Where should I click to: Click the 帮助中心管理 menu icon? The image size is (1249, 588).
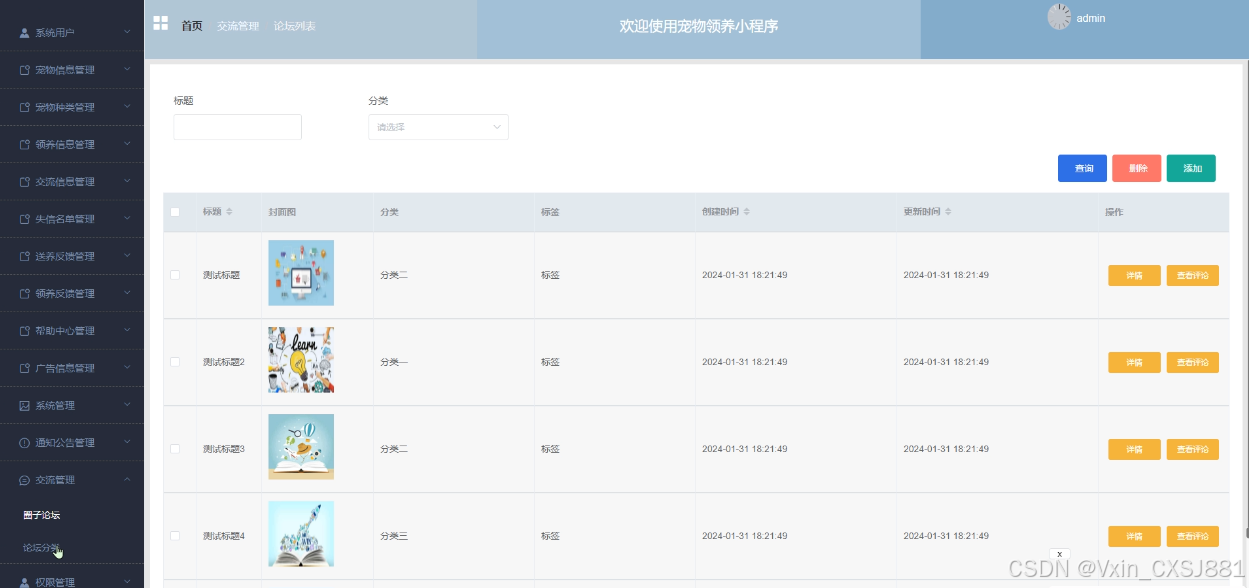(x=25, y=331)
